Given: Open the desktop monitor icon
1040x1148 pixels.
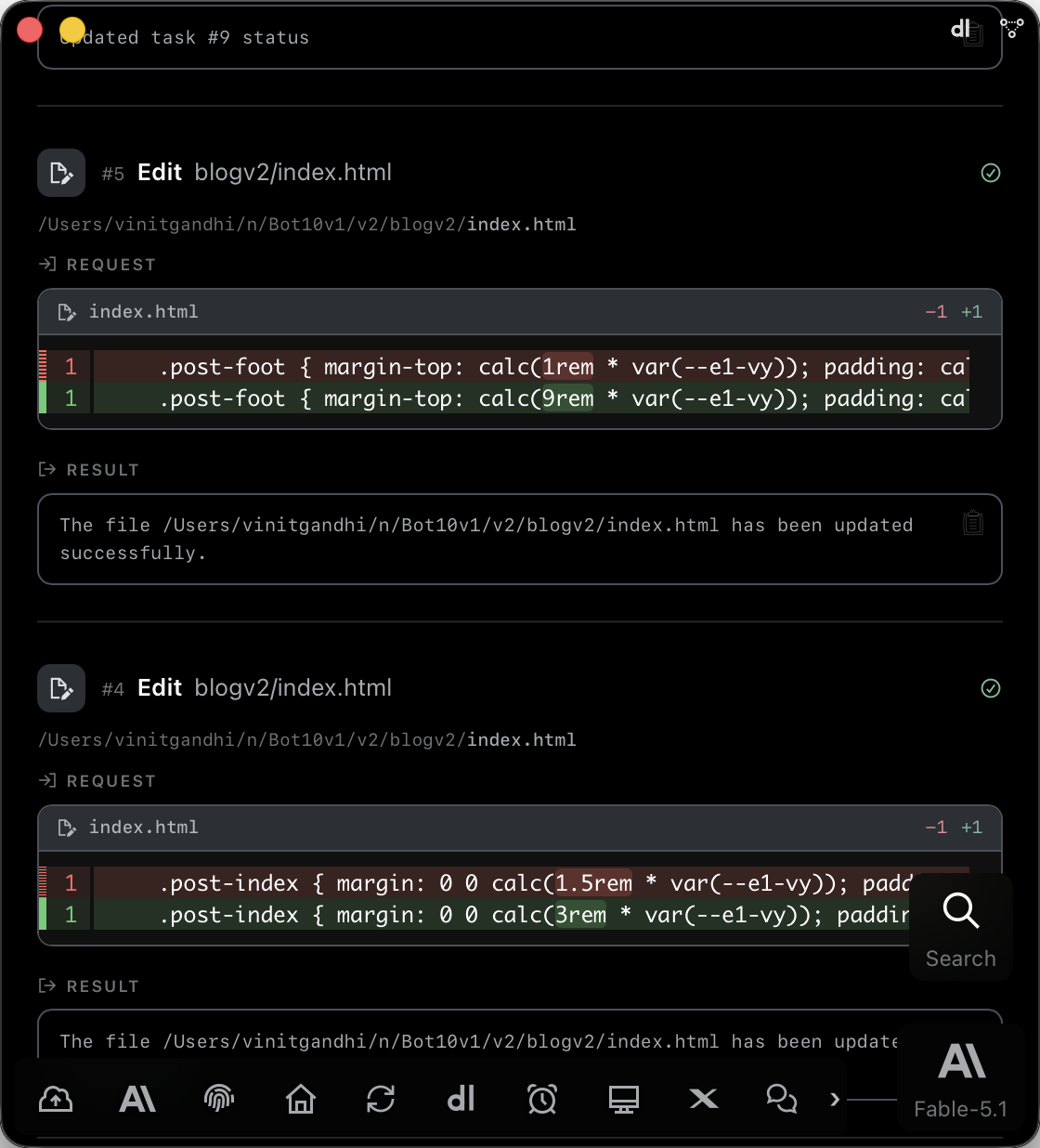Looking at the screenshot, I should (x=623, y=1100).
